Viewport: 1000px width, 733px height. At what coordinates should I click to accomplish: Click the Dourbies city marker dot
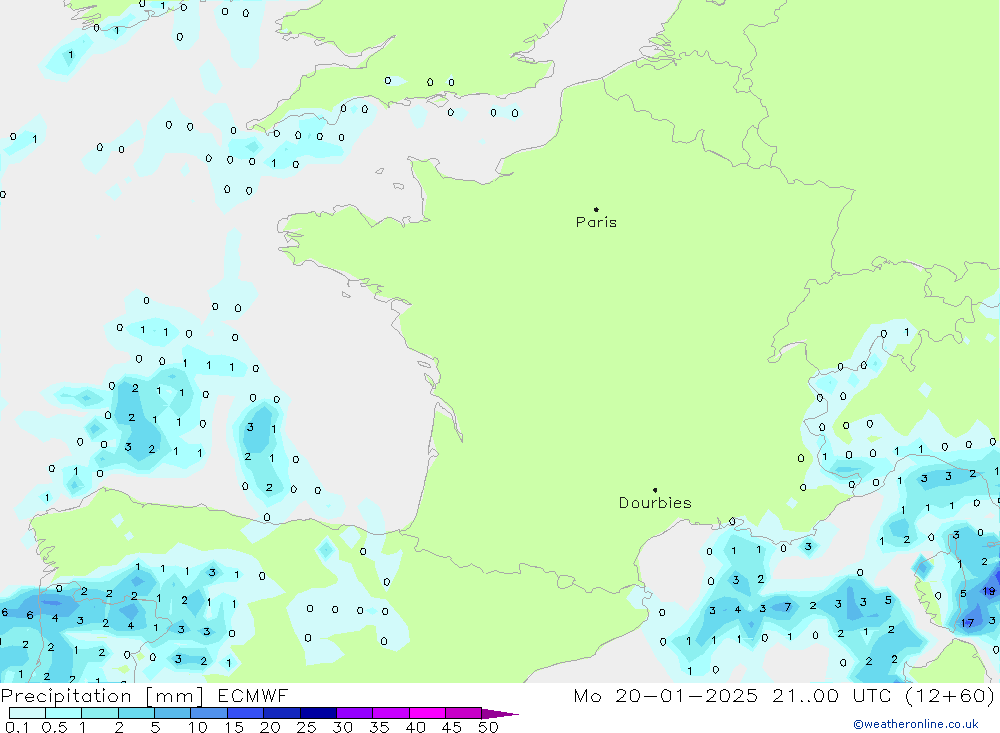click(655, 490)
